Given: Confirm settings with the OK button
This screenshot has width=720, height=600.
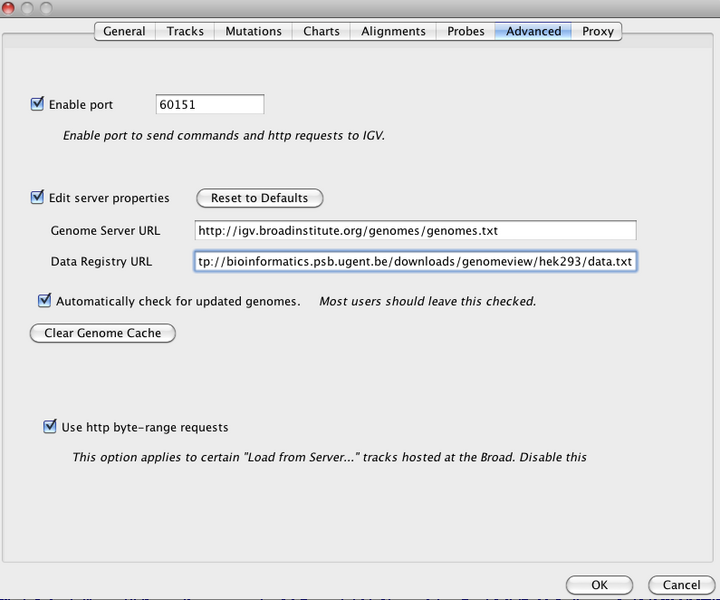Looking at the screenshot, I should tap(599, 585).
